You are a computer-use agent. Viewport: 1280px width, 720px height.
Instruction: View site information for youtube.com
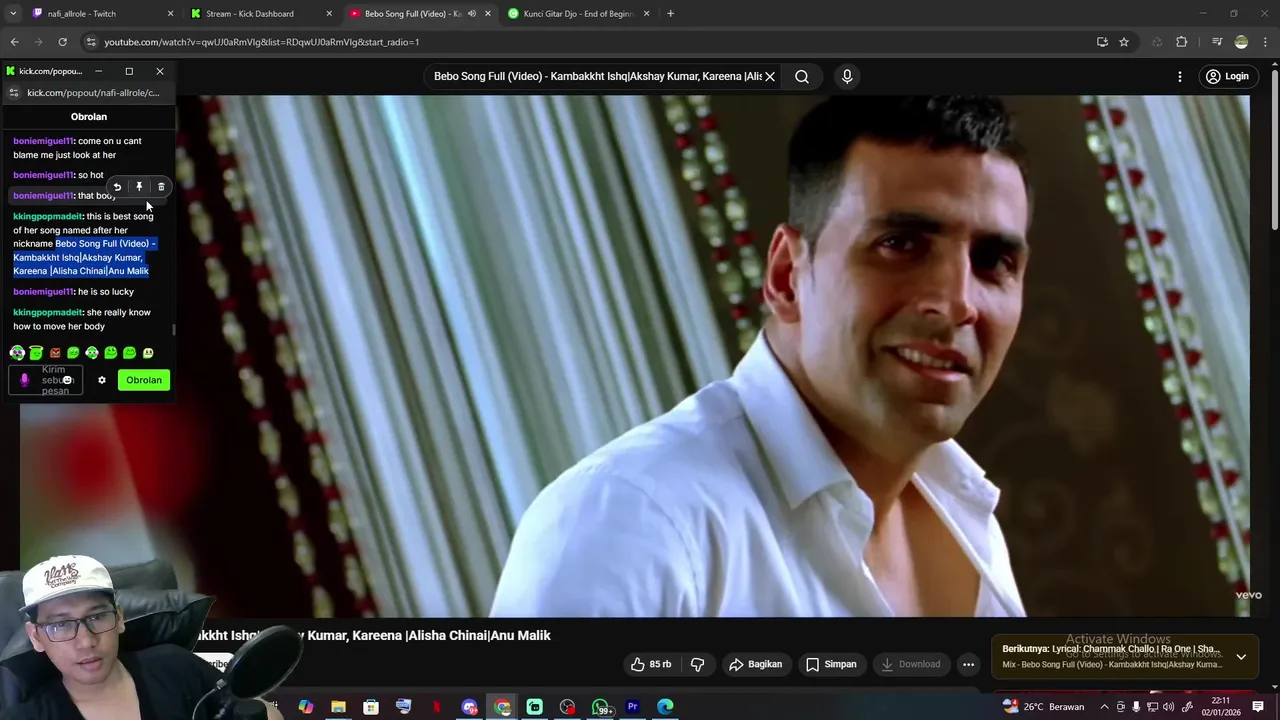[91, 42]
